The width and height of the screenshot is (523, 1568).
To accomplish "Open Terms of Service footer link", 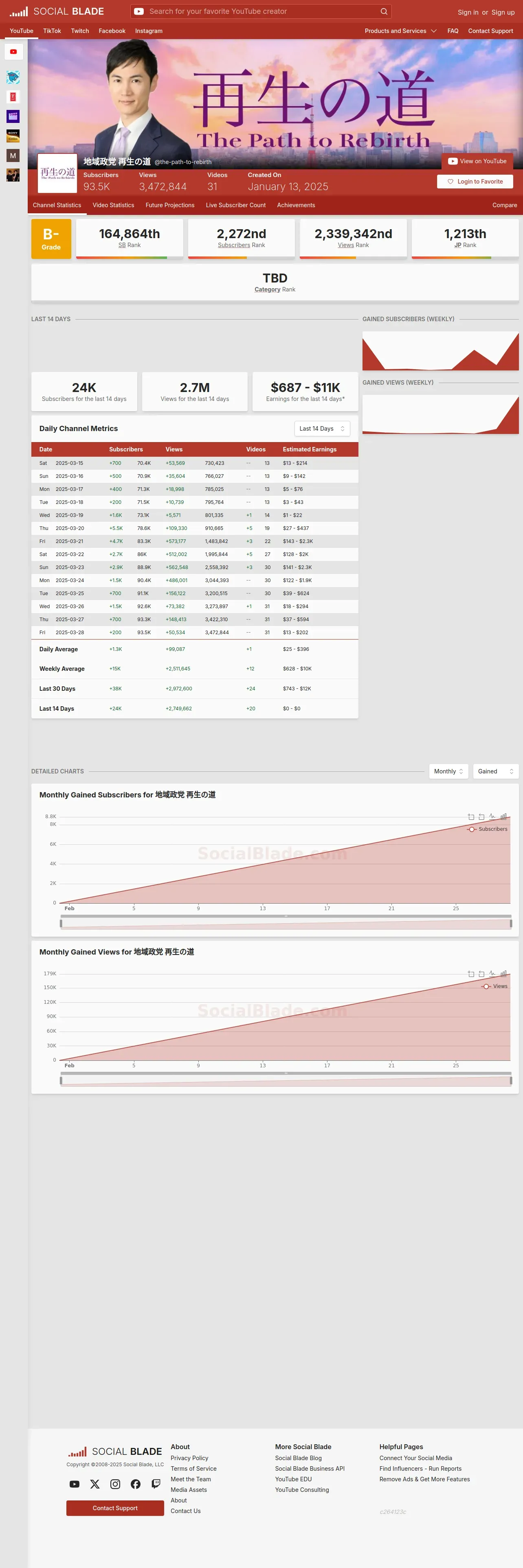I will point(193,1469).
